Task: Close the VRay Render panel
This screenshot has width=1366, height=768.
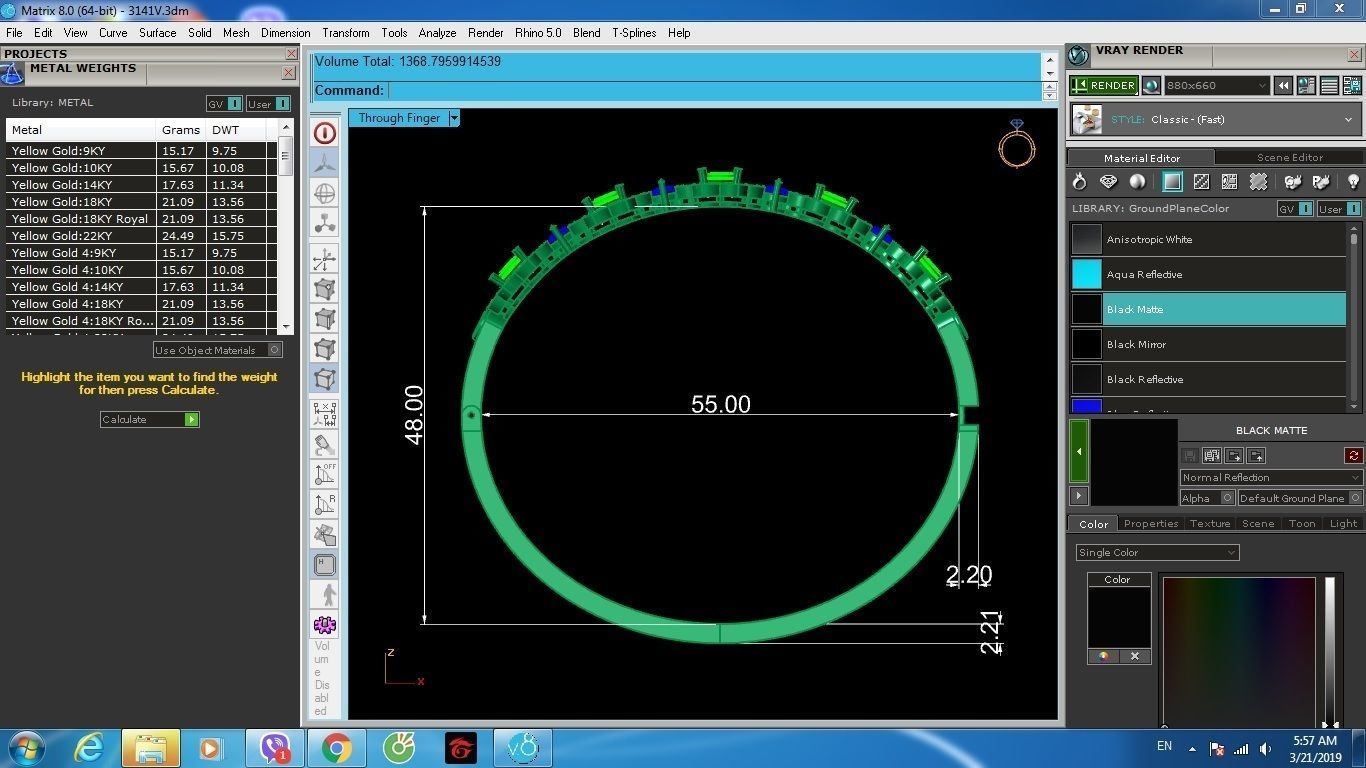Action: pos(1355,55)
